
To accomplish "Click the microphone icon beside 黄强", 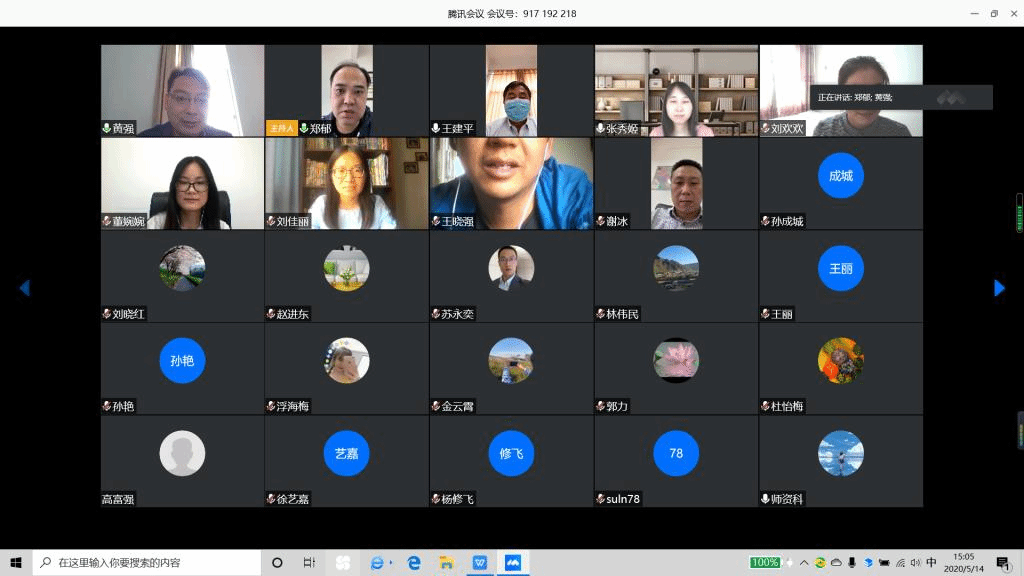I will (107, 129).
